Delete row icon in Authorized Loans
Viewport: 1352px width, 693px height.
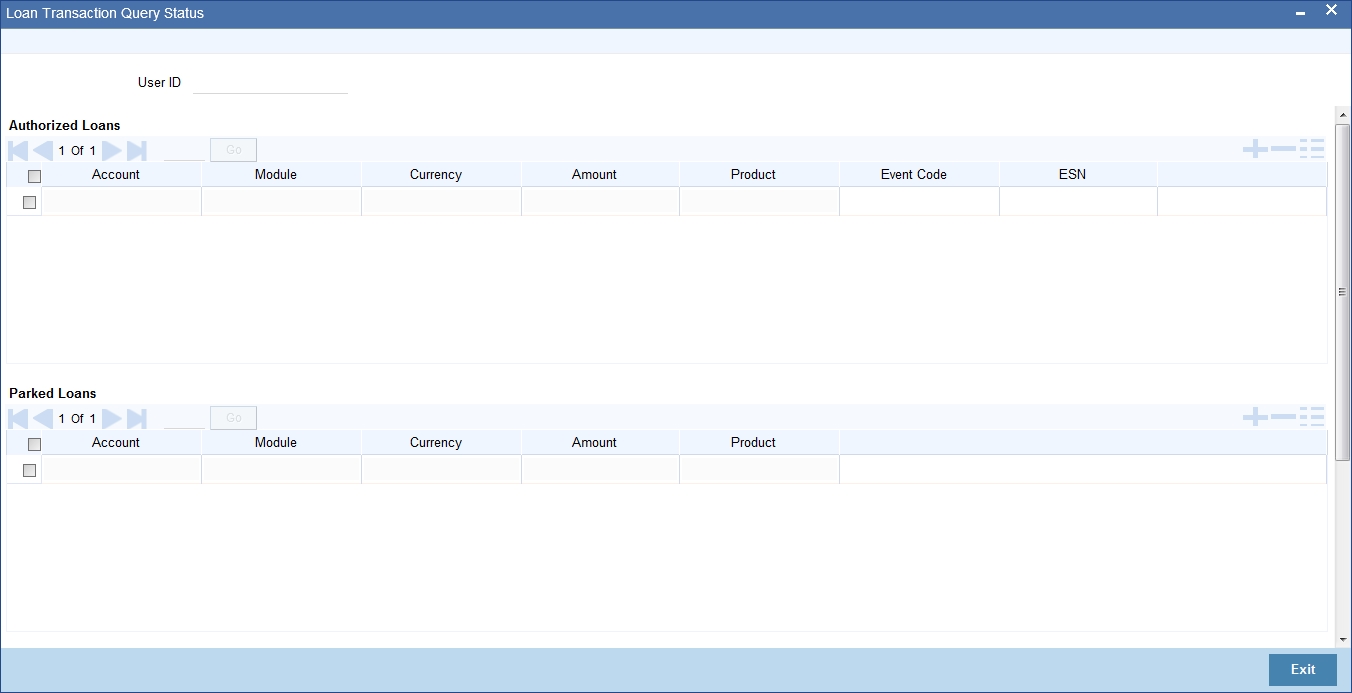(x=1283, y=150)
